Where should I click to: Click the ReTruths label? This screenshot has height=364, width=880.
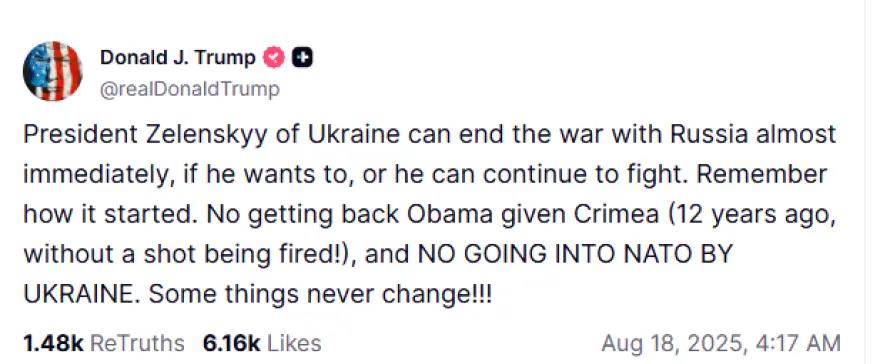click(x=137, y=343)
